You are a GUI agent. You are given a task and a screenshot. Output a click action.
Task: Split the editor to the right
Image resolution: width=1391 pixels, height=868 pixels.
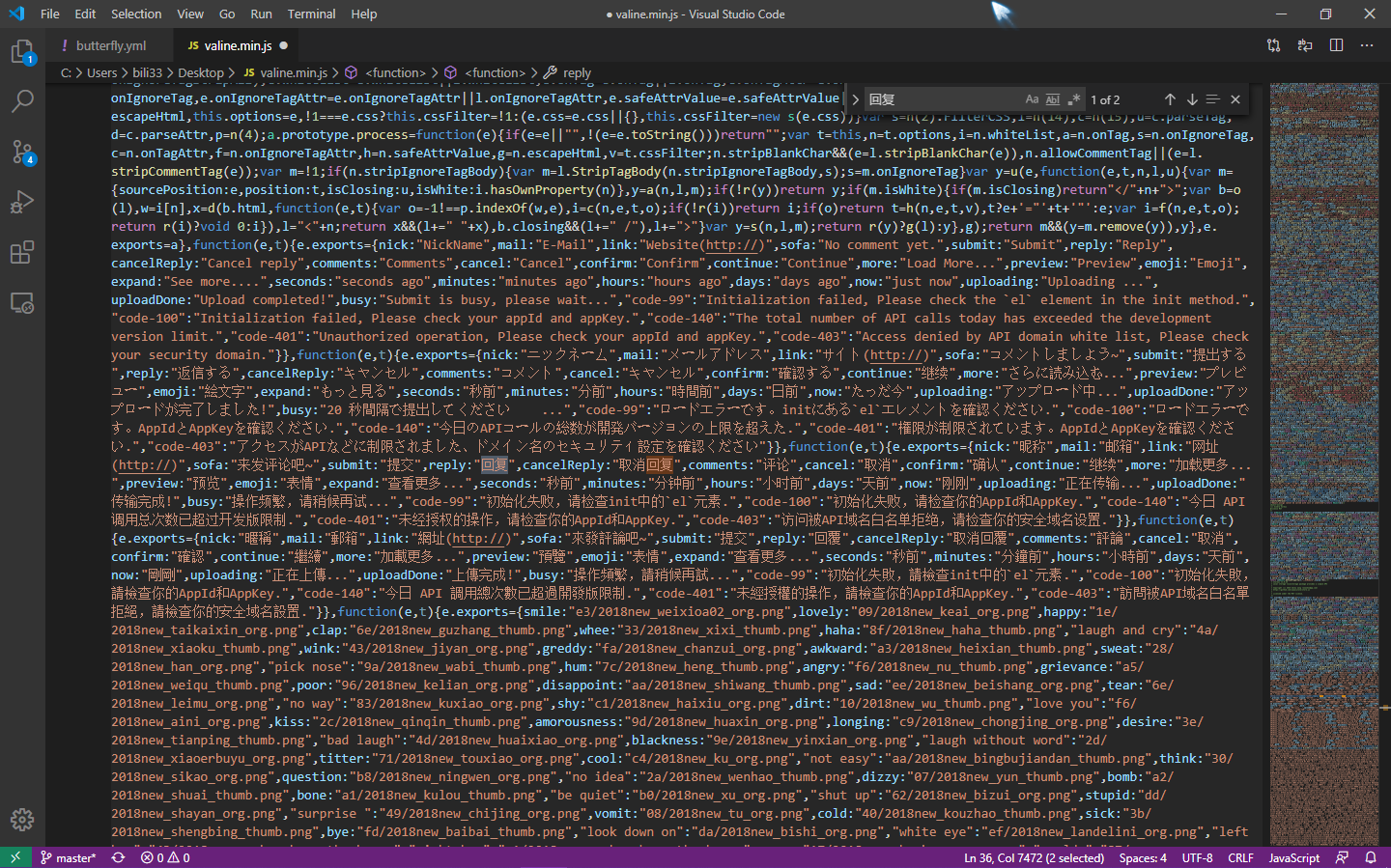click(x=1336, y=45)
